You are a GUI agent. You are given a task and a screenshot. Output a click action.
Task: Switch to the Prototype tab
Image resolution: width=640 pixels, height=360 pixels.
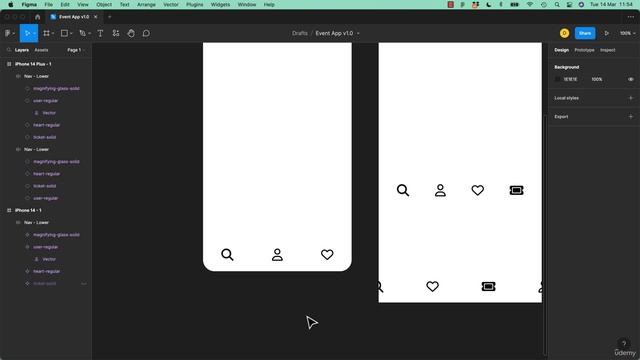pos(584,50)
